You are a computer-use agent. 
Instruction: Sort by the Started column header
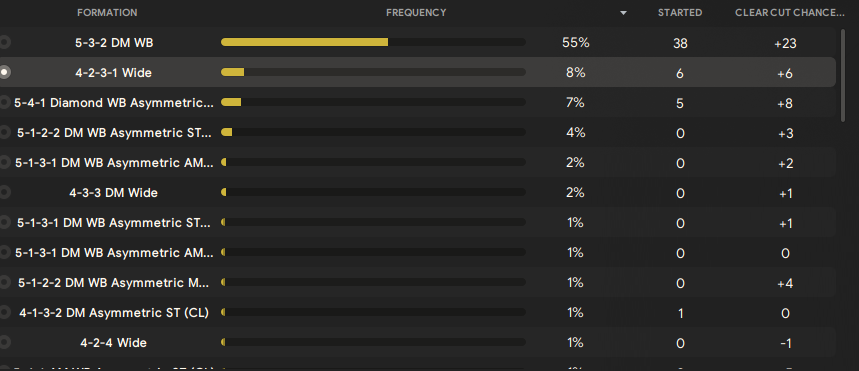[680, 13]
